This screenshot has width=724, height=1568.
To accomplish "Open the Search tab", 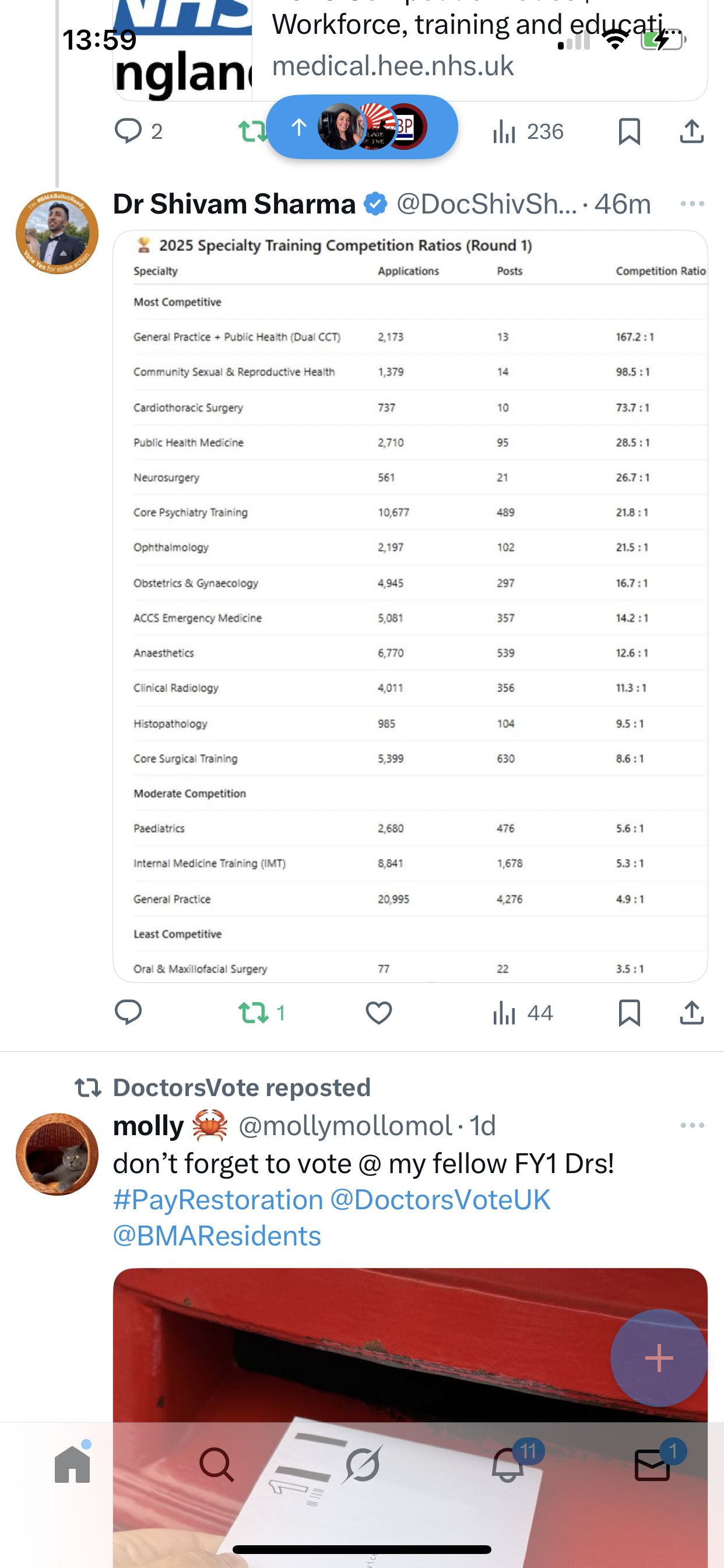I will click(x=217, y=1464).
